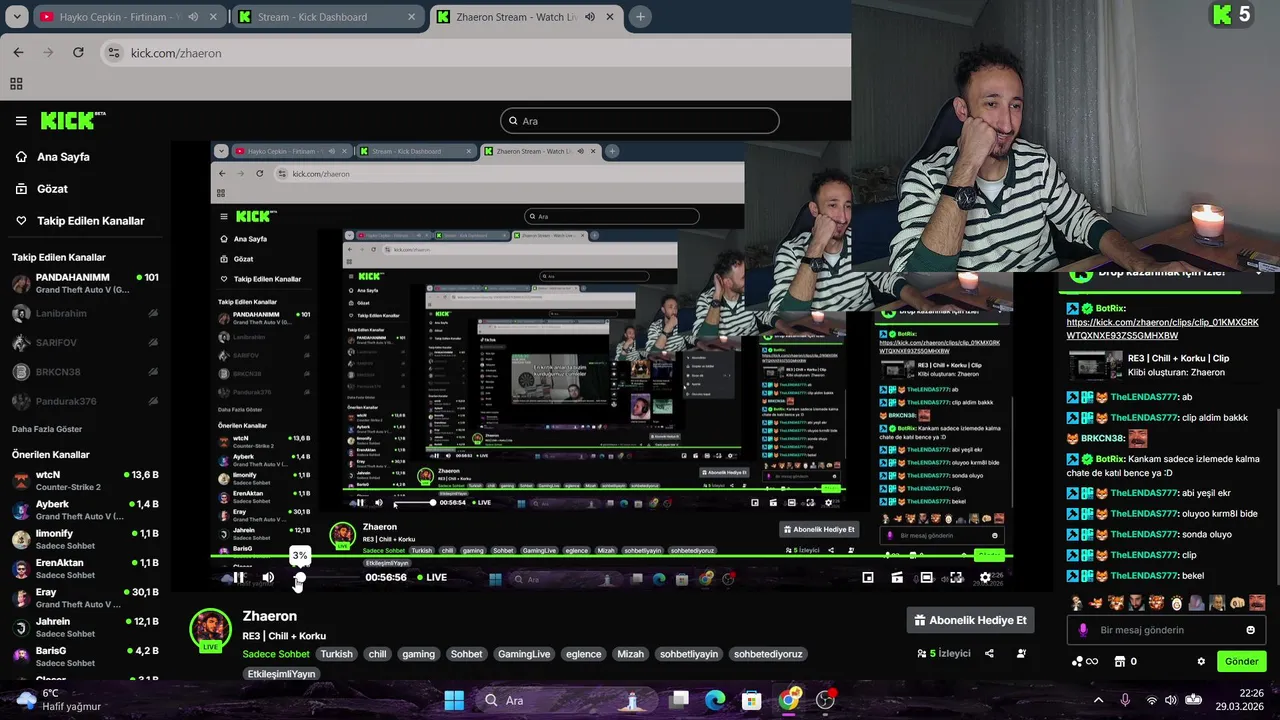Screen dimensions: 1280x720
Task: Open chat emoji picker
Action: tap(1250, 630)
